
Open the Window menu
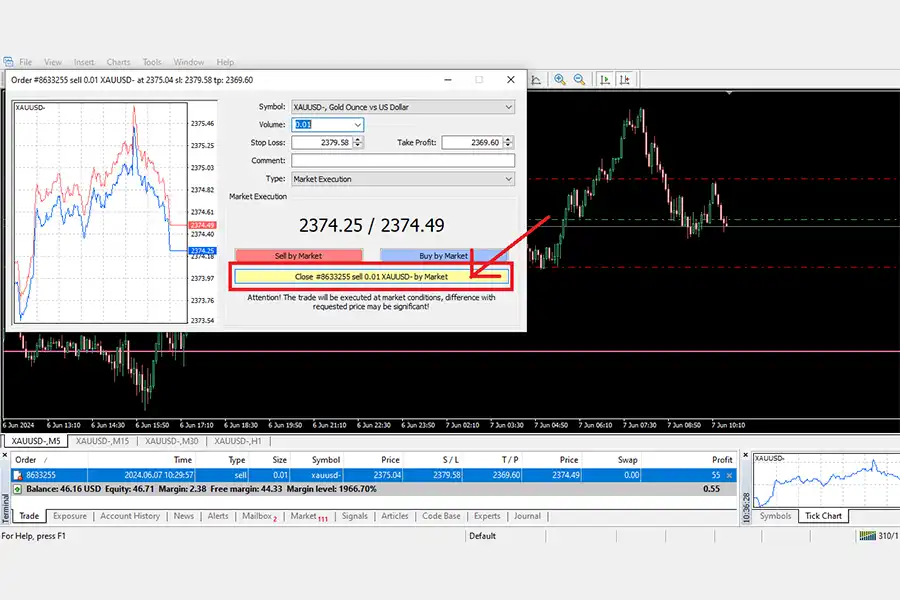click(x=189, y=62)
